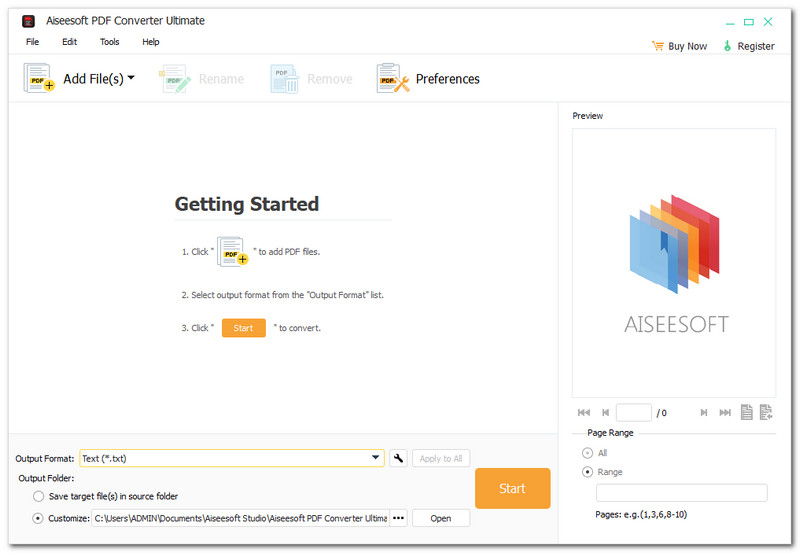Viewport: 800px width, 553px height.
Task: Select the Customize output folder option
Action: coord(39,518)
